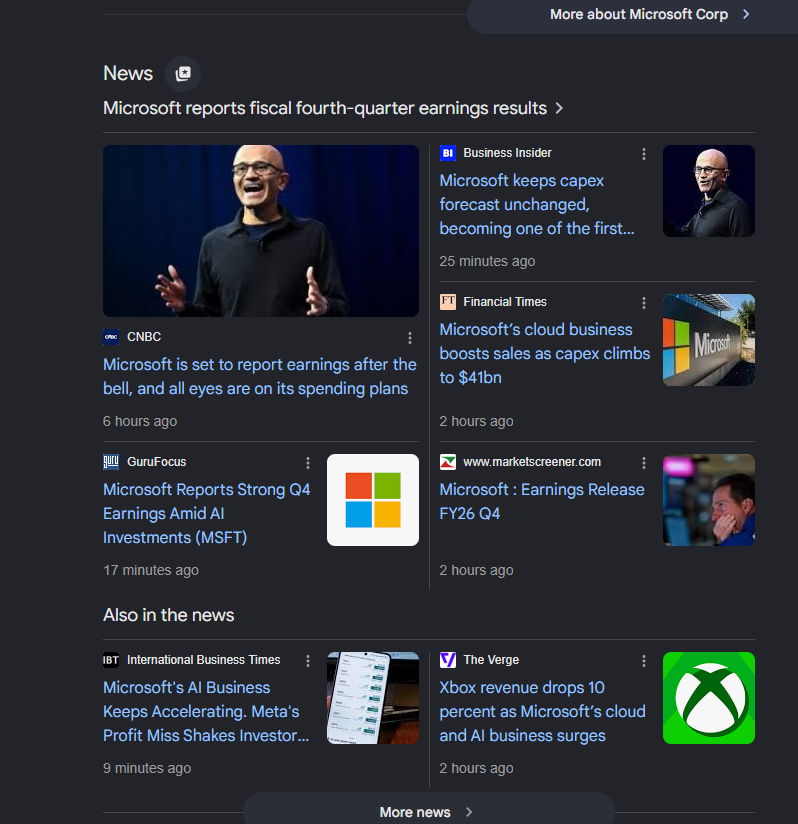Open the More about Microsoft Corp button

tap(632, 15)
